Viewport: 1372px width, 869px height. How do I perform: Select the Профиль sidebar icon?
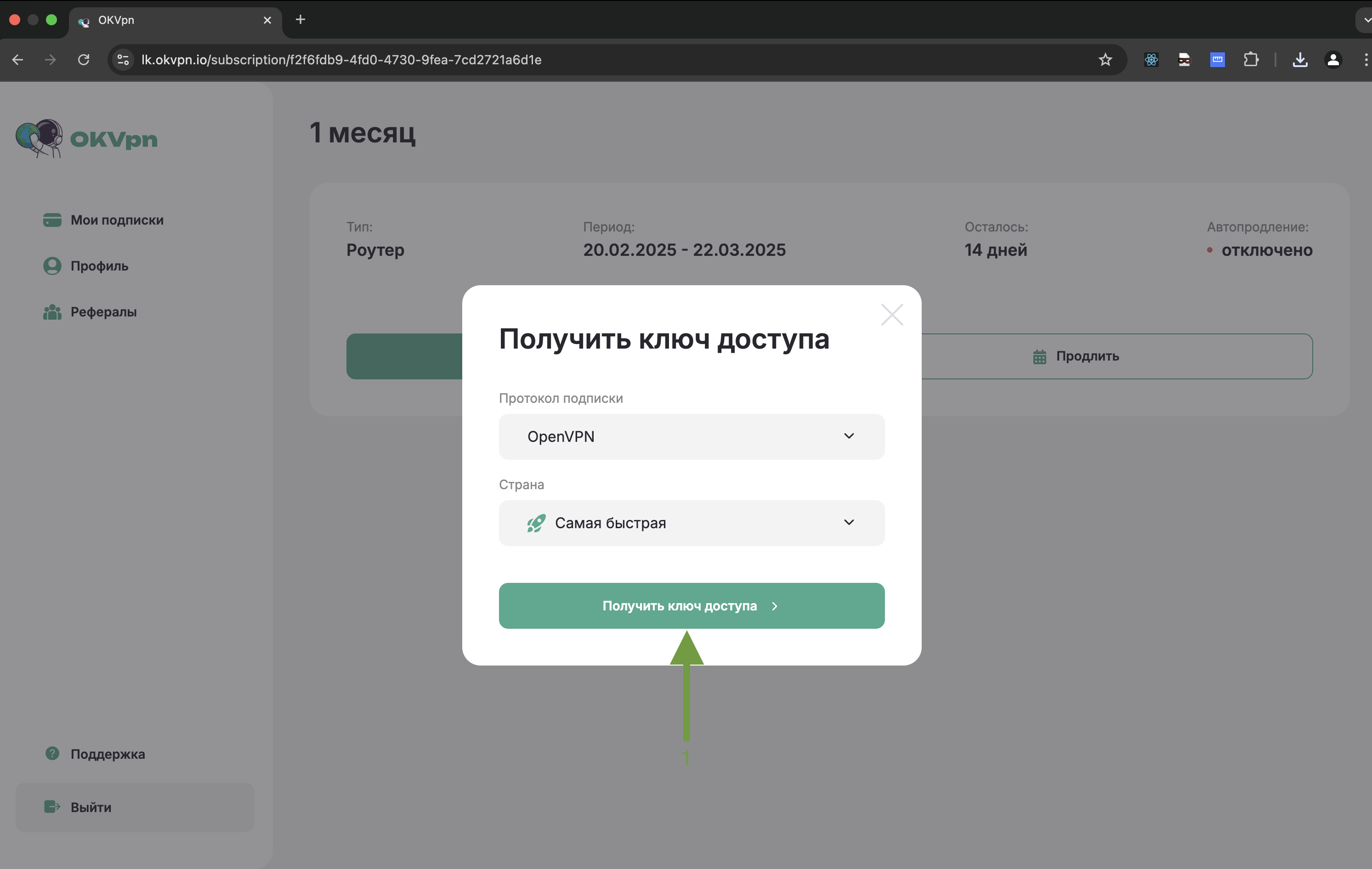[52, 265]
